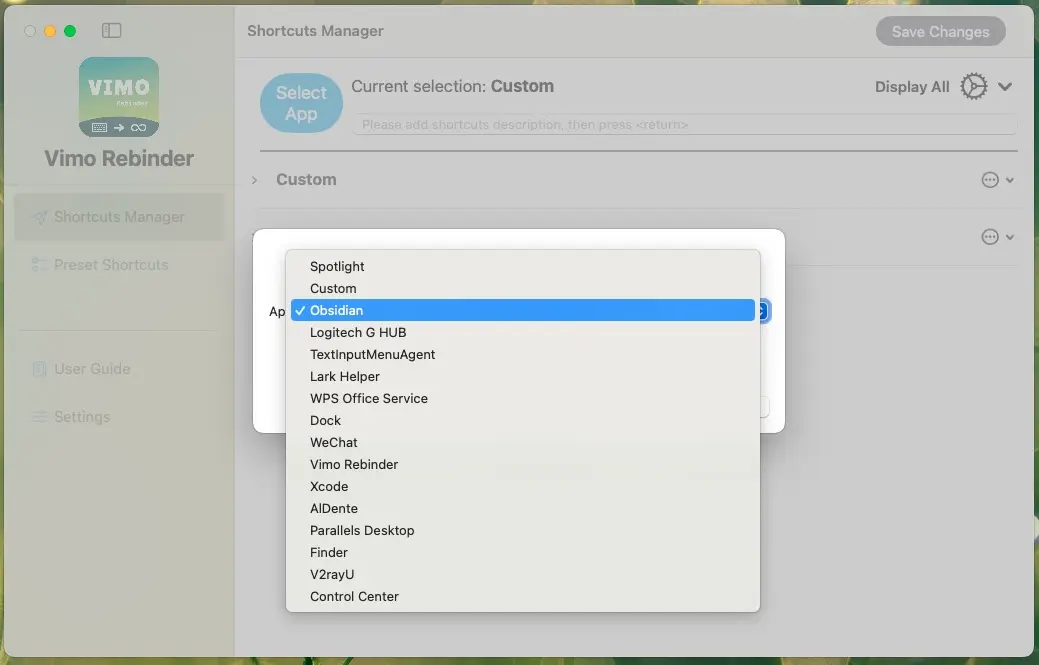Choose Custom in the dropdown list
The height and width of the screenshot is (665, 1039).
click(333, 289)
